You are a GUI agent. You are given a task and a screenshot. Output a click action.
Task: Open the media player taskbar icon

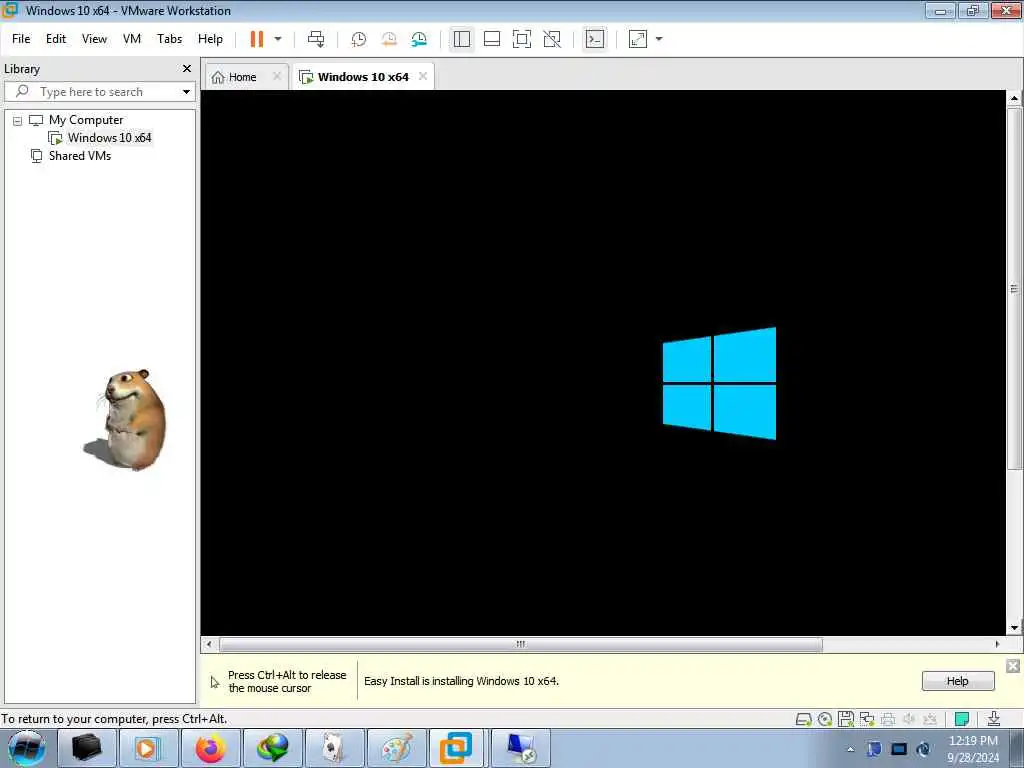pos(148,748)
